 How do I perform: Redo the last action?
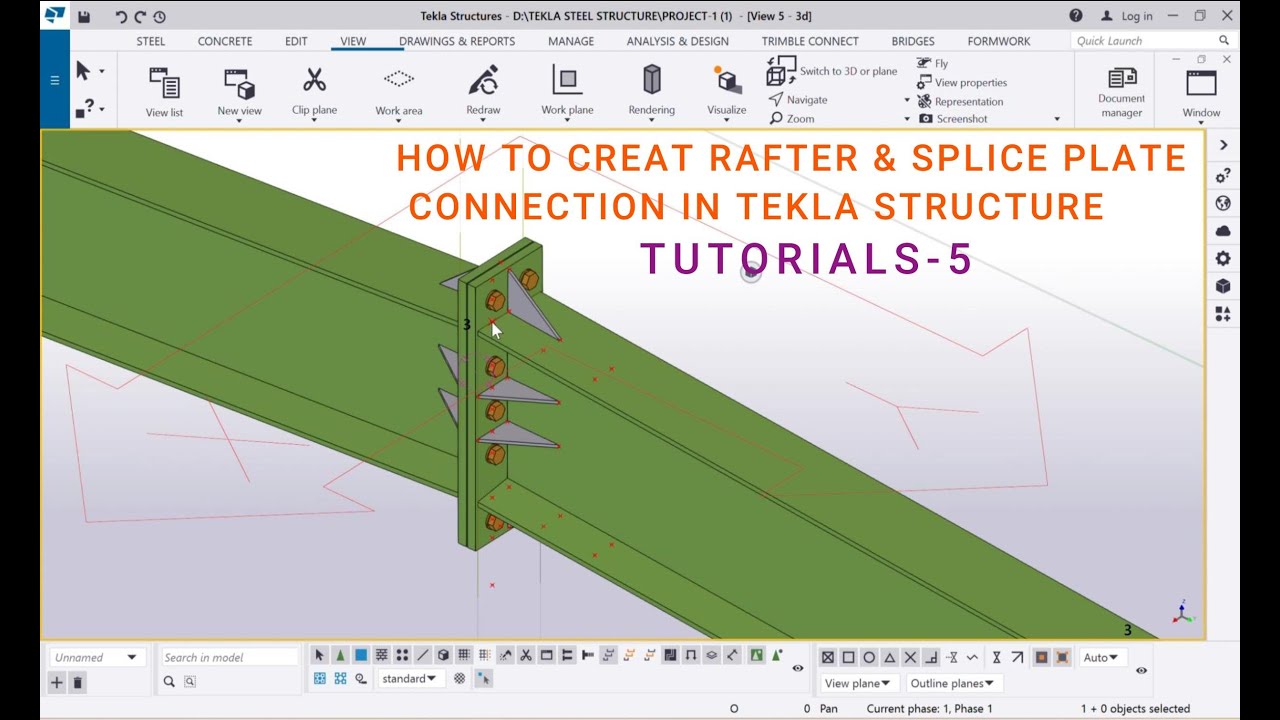point(140,16)
